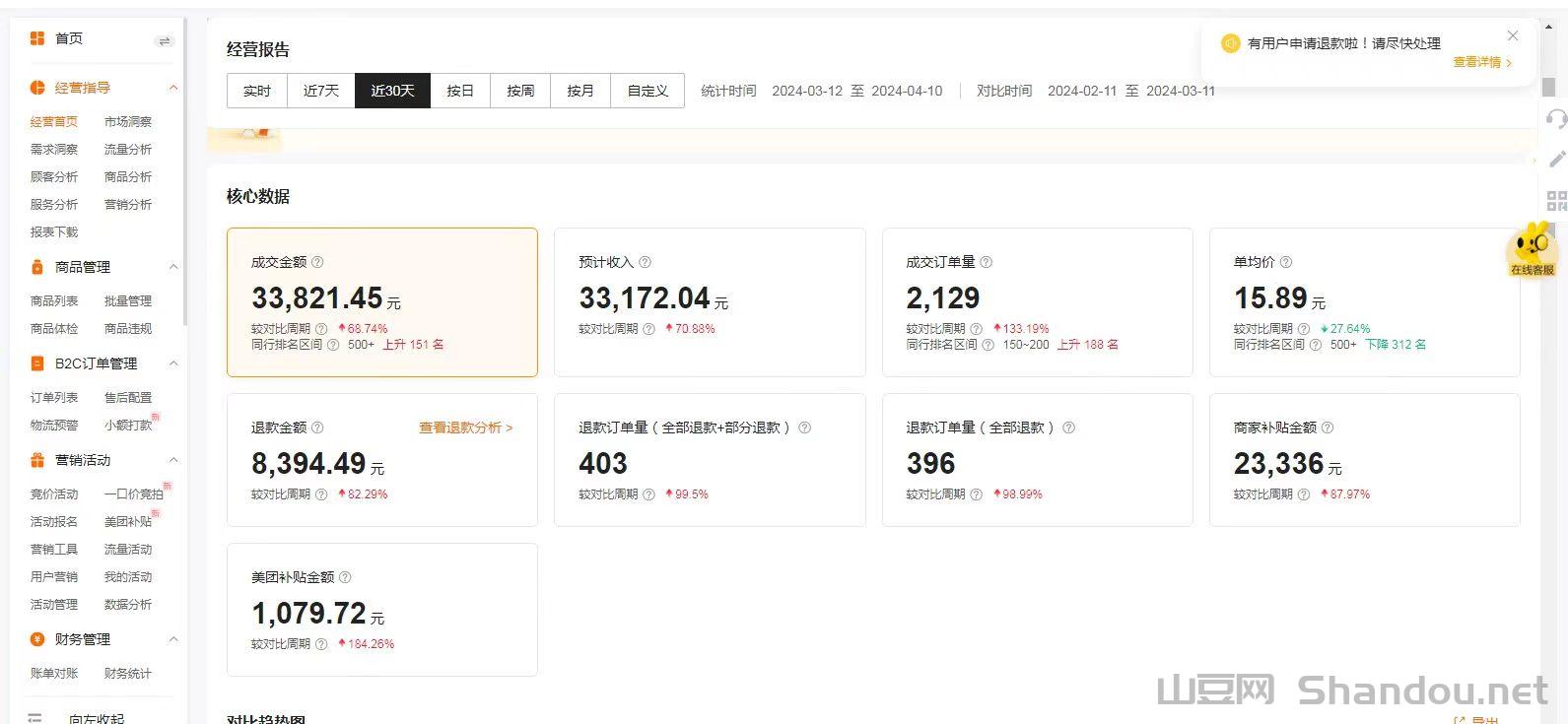Click the headset icon on right edge
The image size is (1568, 724).
[x=1556, y=119]
